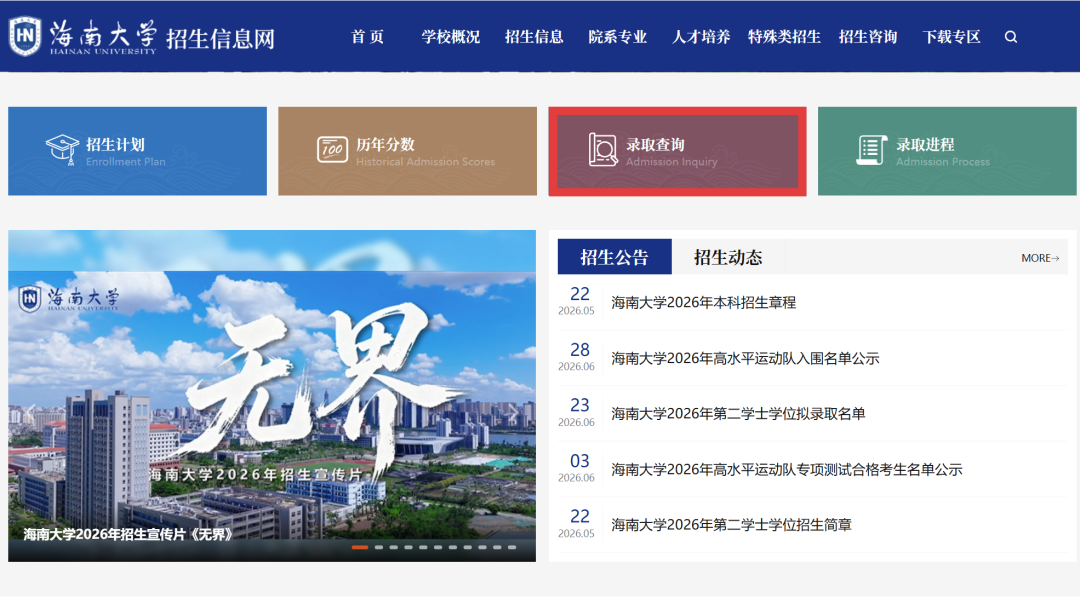Open 学校概况 menu item
Screen dimensions: 1080x598
tap(450, 37)
